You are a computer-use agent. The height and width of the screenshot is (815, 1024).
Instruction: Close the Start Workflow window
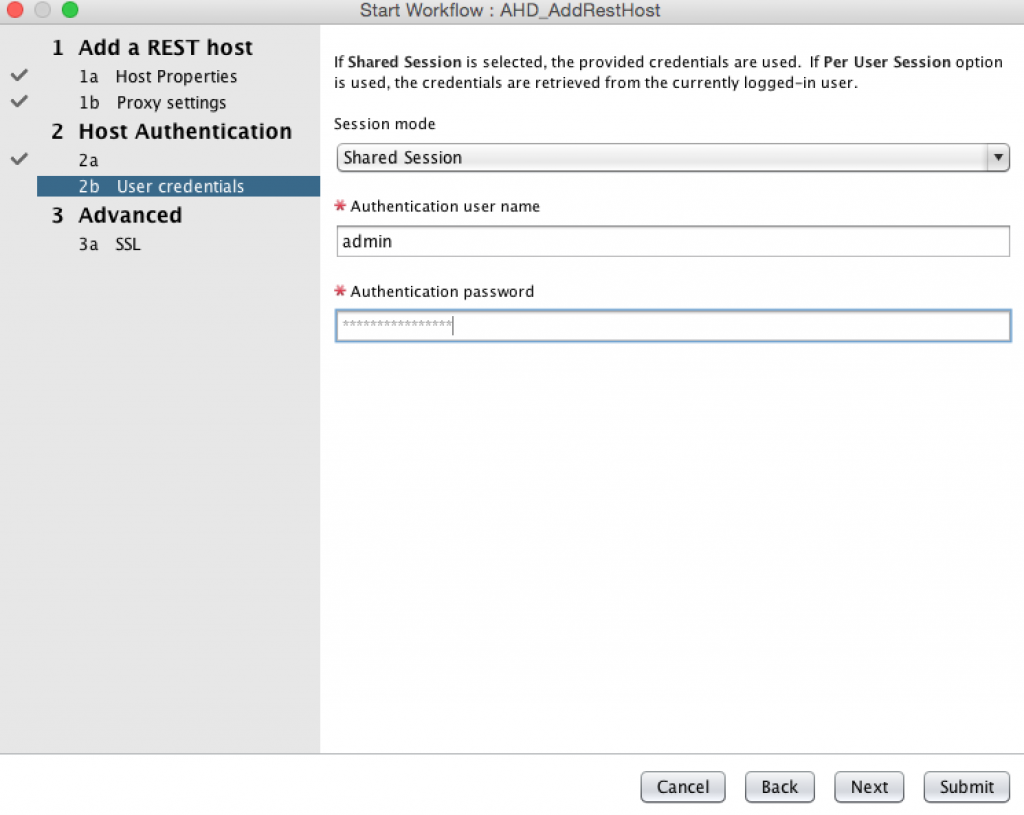coord(15,10)
